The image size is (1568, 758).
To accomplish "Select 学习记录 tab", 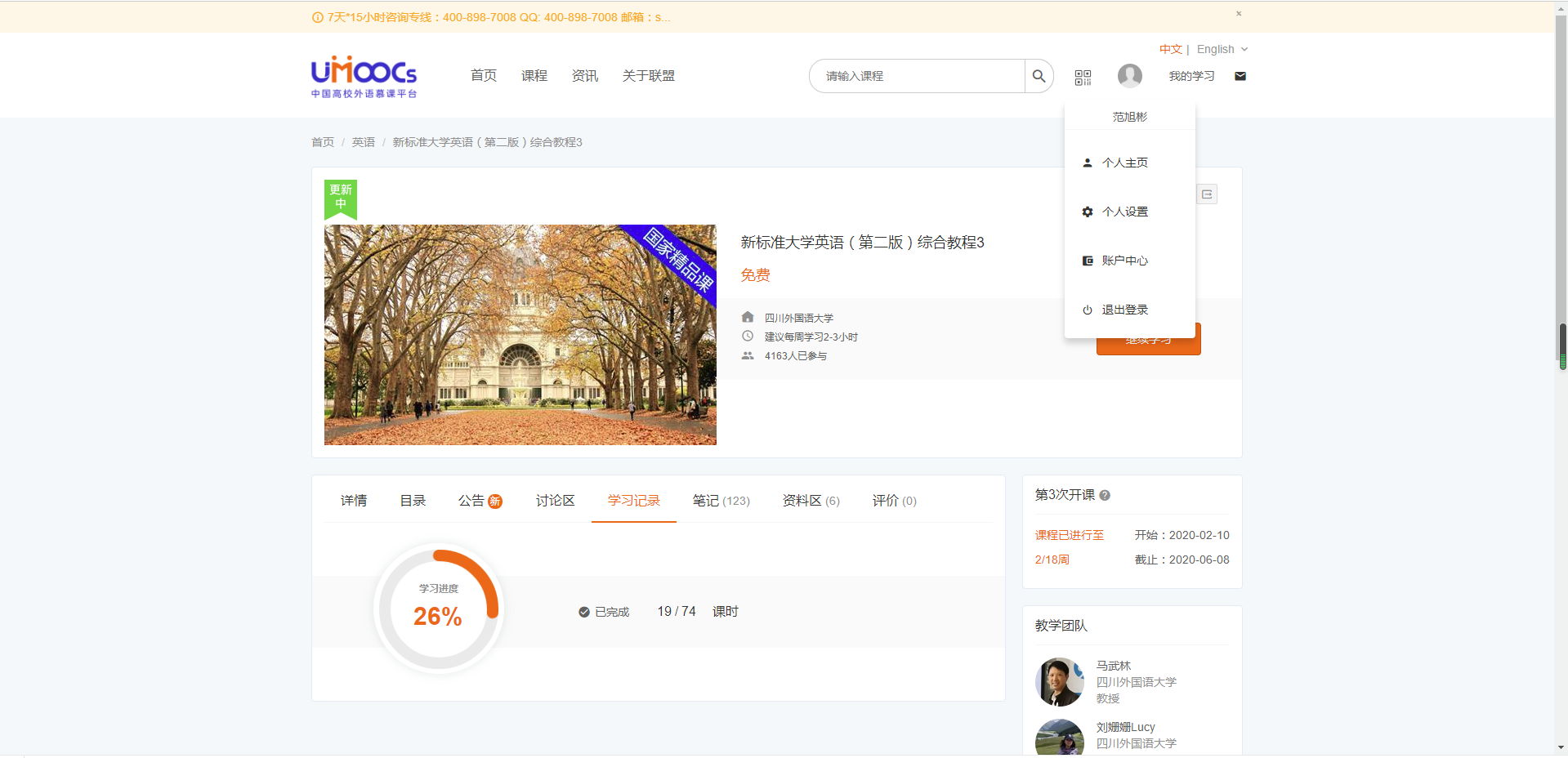I will 634,501.
